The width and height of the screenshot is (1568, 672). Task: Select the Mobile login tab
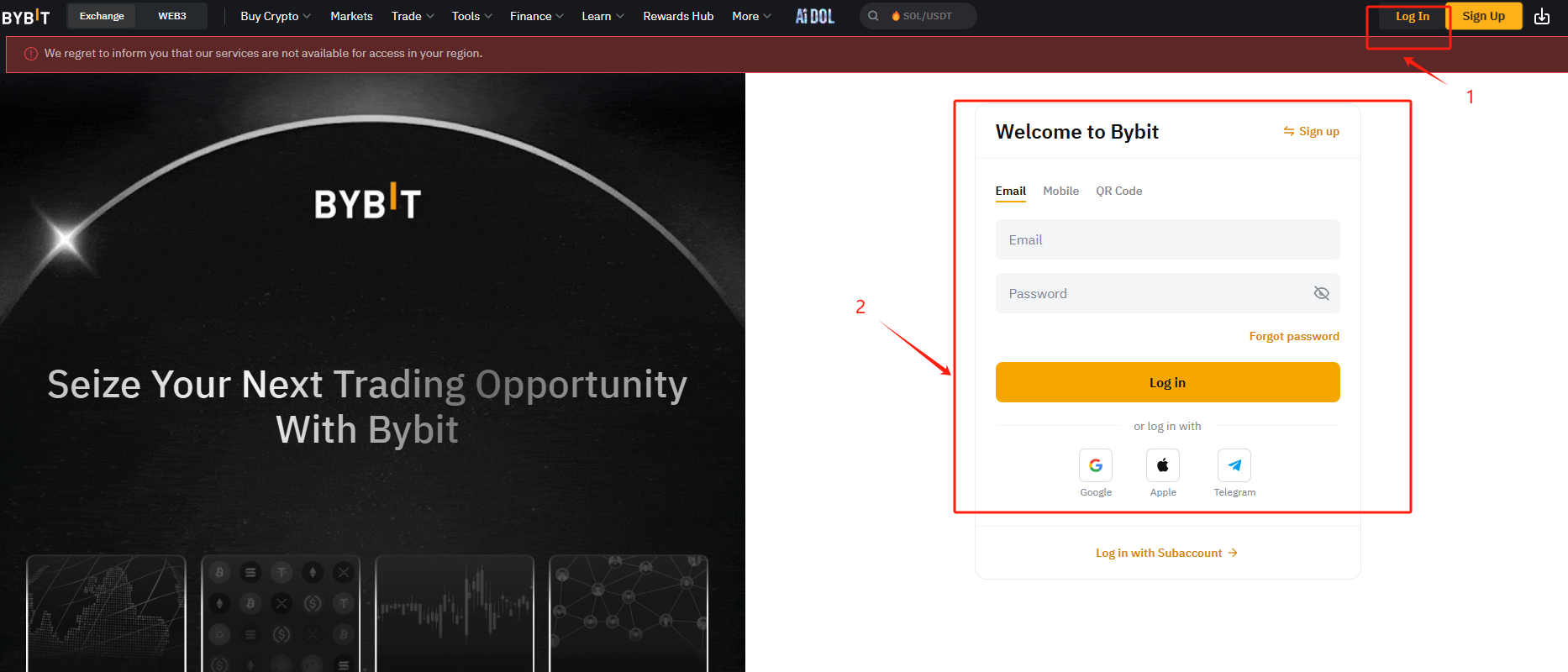[1060, 191]
